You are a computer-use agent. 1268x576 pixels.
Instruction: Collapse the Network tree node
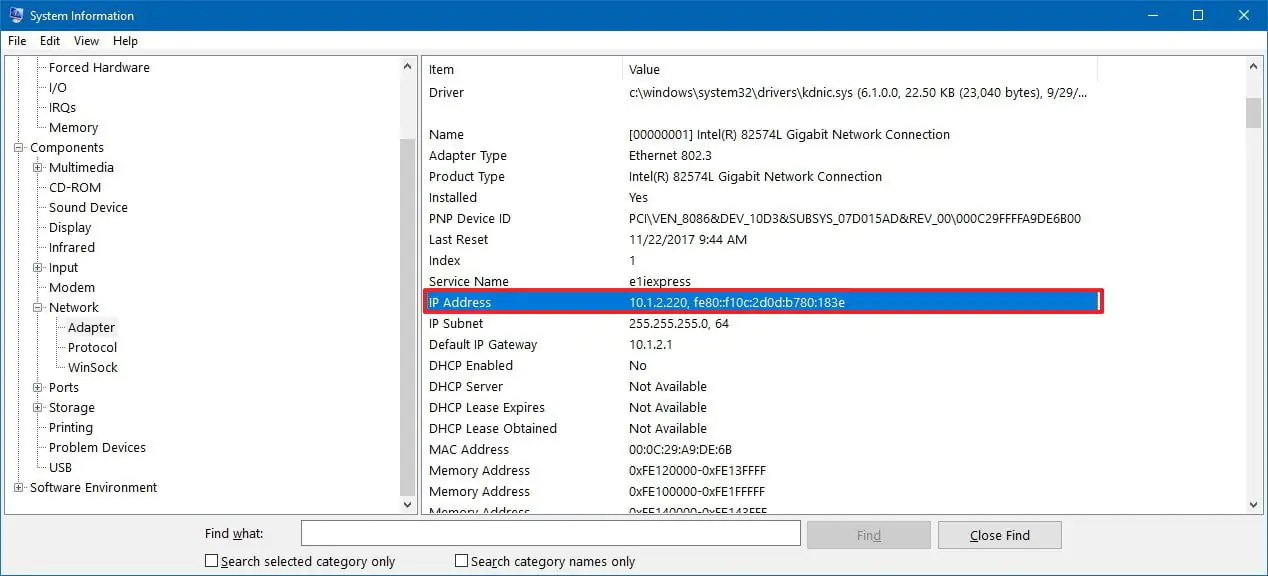click(x=38, y=308)
